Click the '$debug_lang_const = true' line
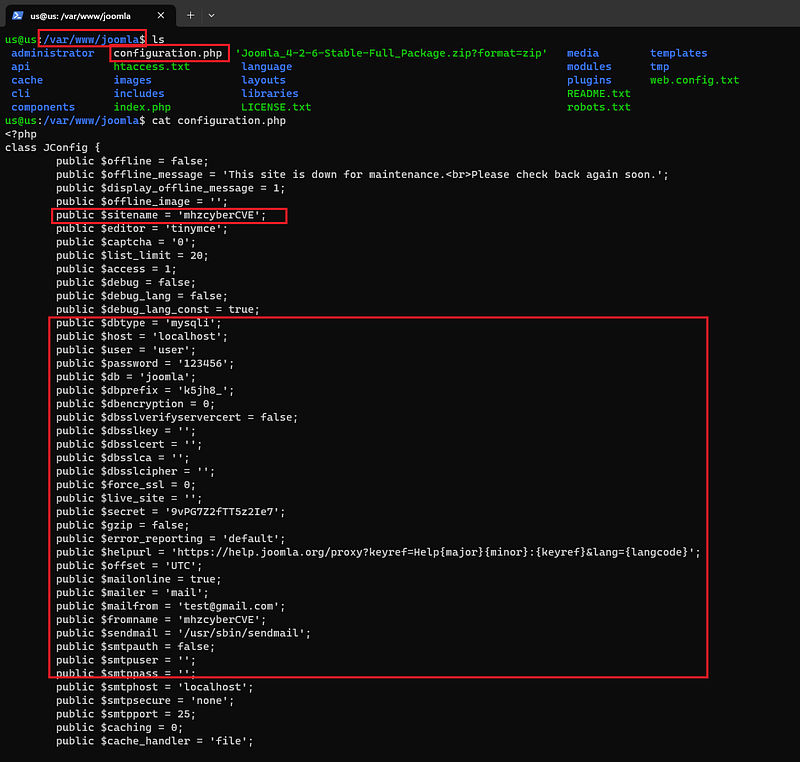The image size is (800, 762). tap(158, 310)
